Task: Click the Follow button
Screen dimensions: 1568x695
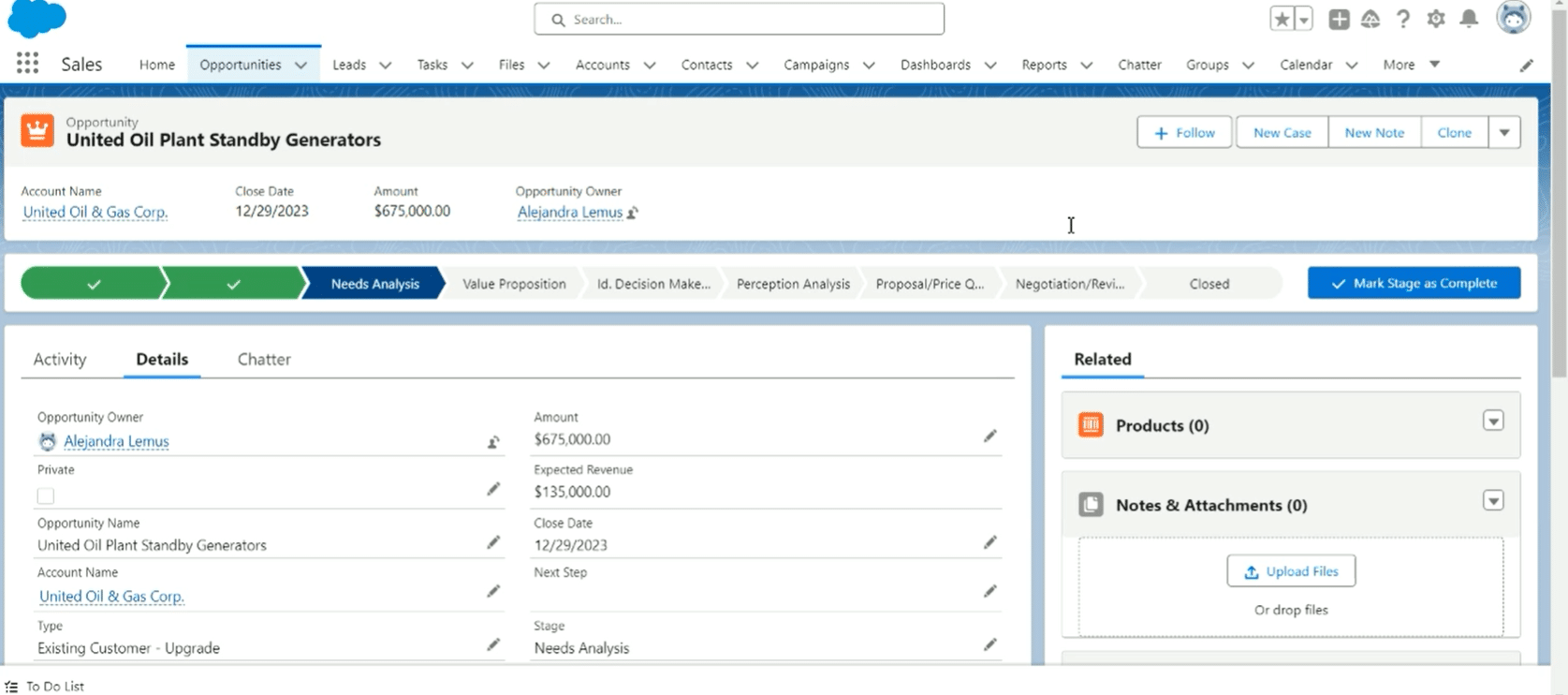Action: (1184, 132)
